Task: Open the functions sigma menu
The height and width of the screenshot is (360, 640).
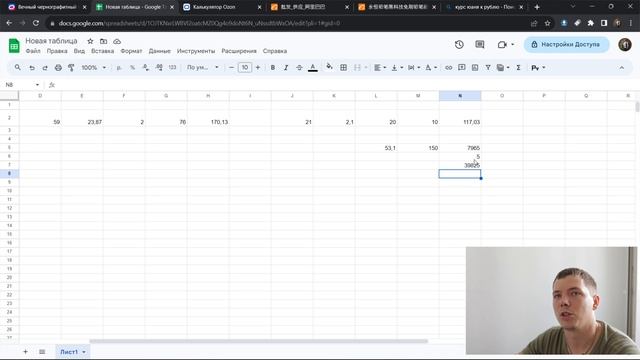Action: (x=518, y=68)
